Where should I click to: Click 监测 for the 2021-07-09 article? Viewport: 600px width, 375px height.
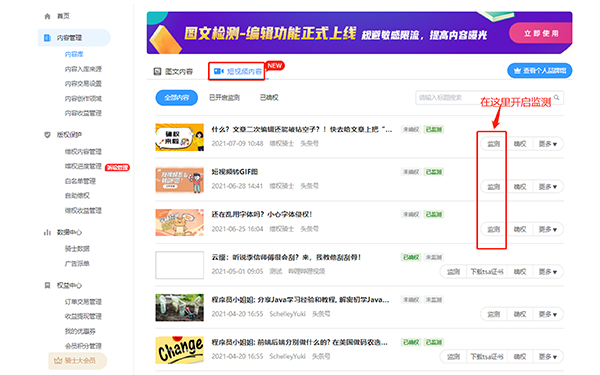(494, 144)
